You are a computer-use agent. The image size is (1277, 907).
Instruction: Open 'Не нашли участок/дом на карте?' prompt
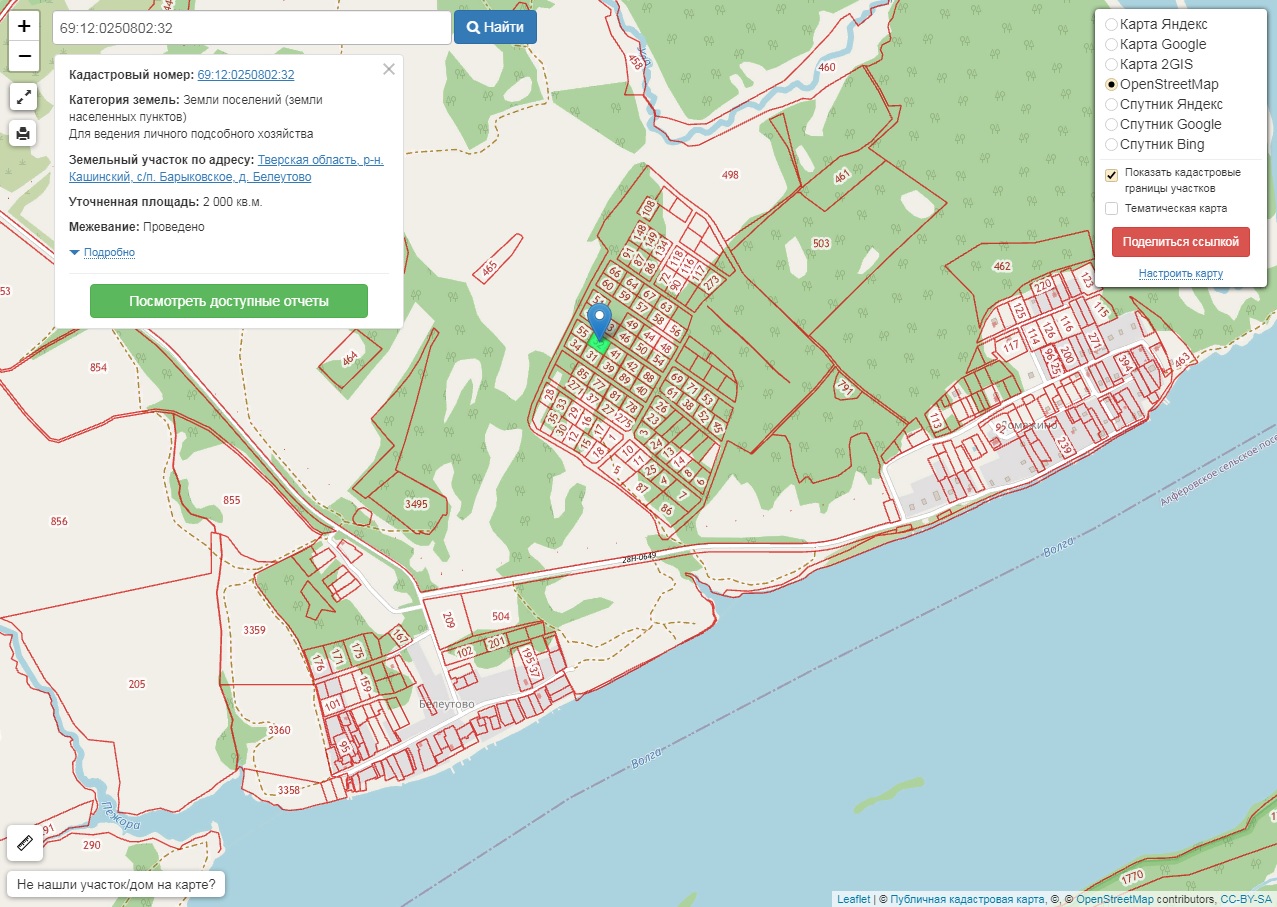point(116,885)
